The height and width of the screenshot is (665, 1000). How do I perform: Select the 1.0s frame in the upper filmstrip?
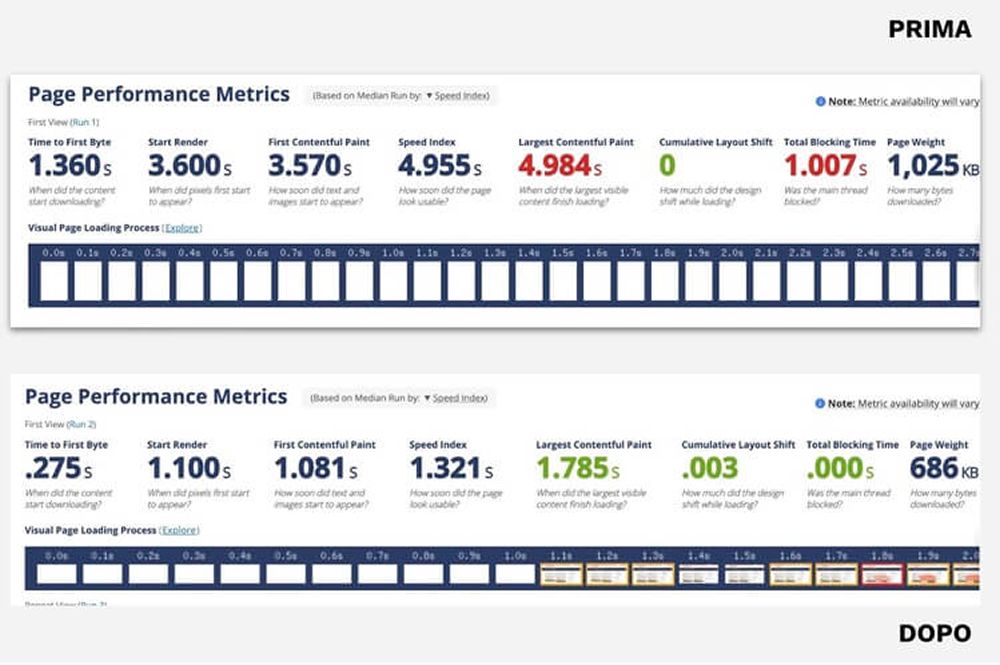pos(393,281)
